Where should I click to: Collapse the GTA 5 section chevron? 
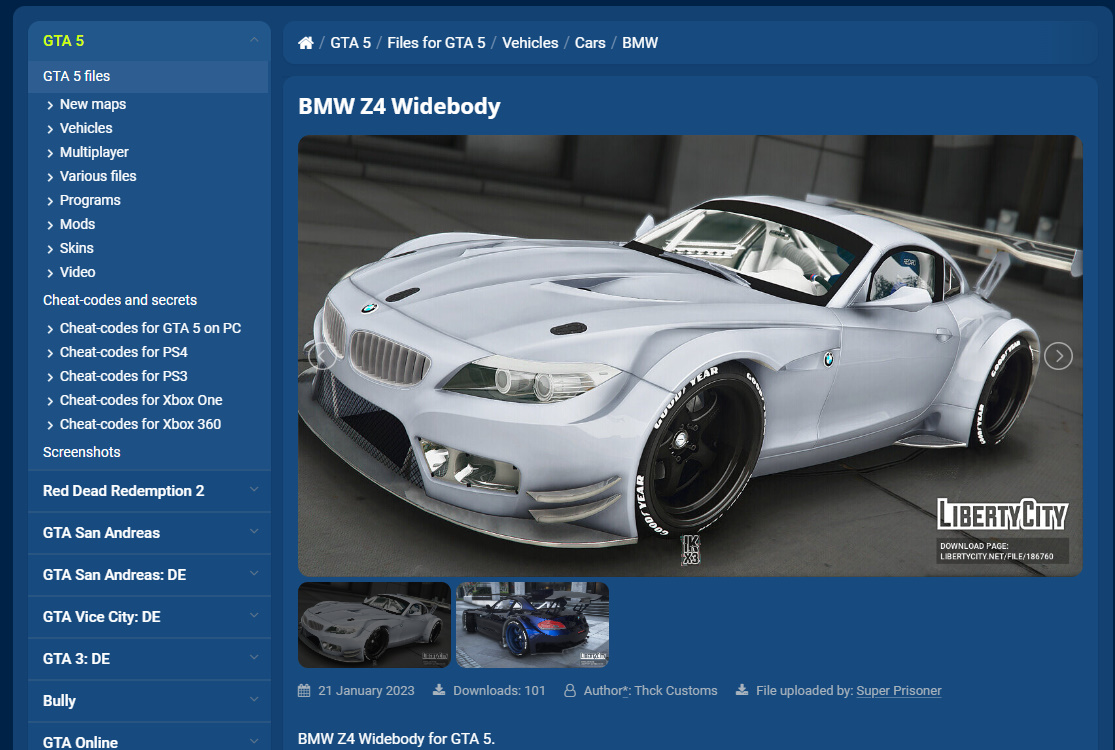point(254,41)
